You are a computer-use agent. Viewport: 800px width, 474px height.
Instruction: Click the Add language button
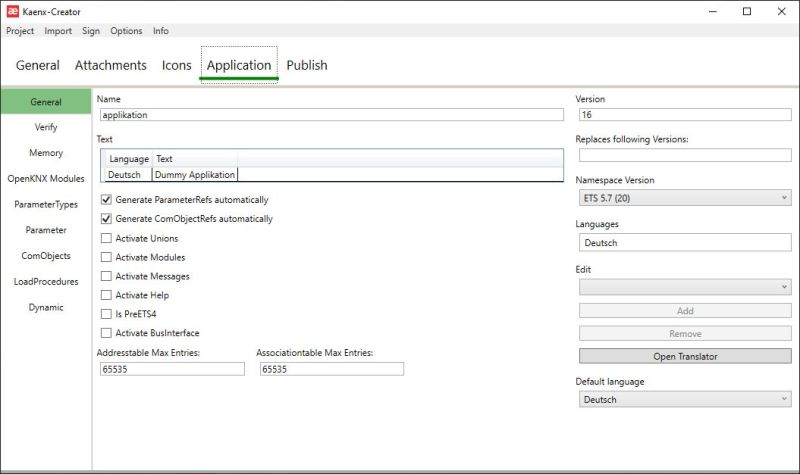[685, 311]
